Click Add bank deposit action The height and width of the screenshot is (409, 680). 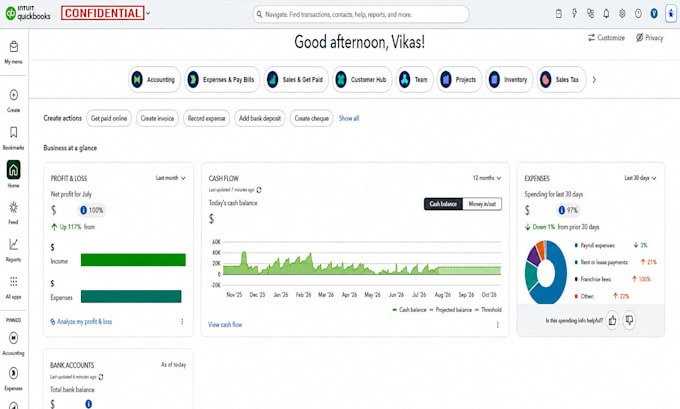260,118
